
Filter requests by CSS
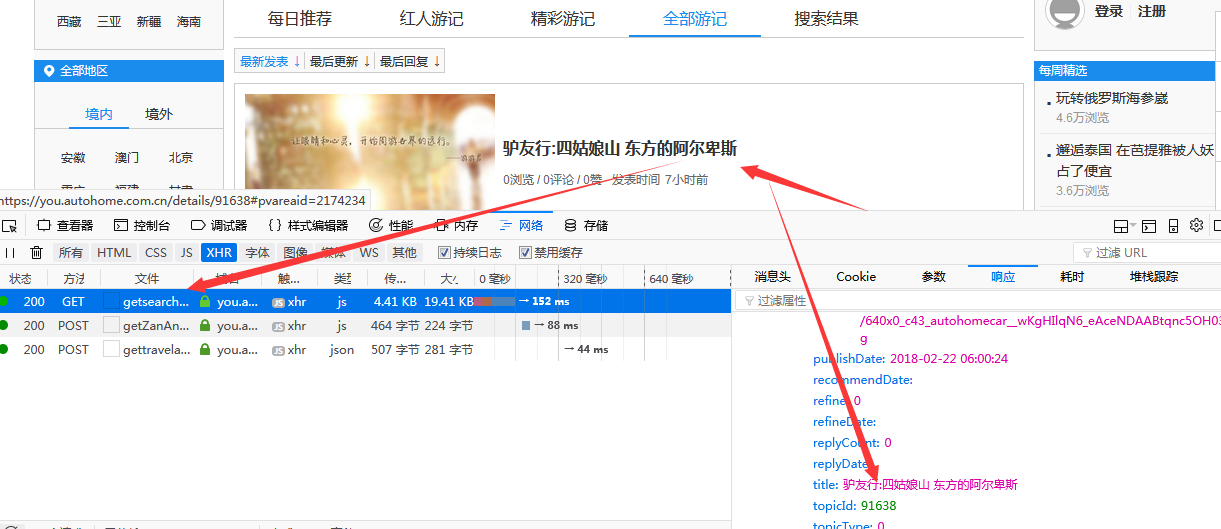(156, 253)
